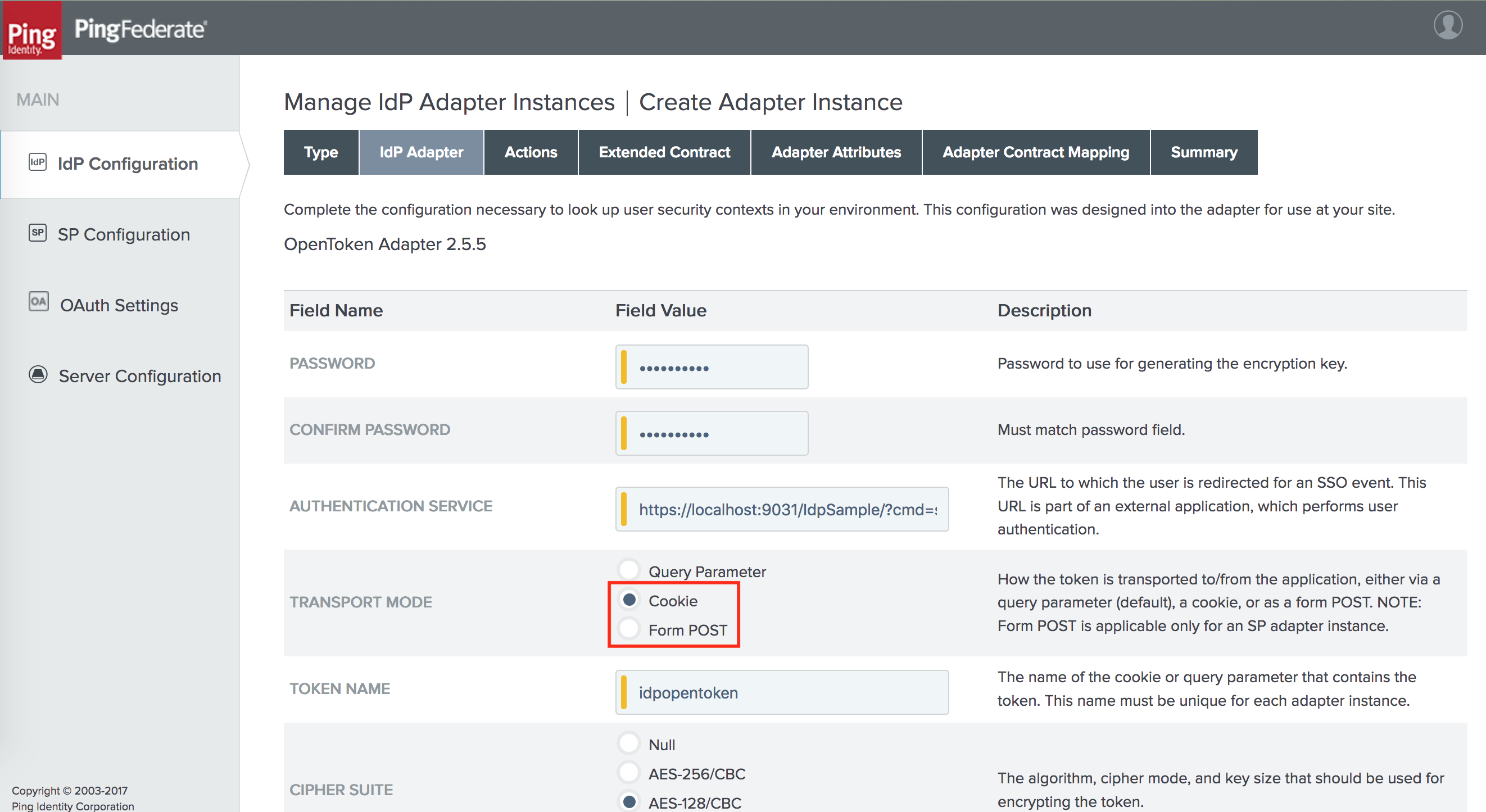
Task: Click the user profile avatar icon
Action: [x=1448, y=25]
